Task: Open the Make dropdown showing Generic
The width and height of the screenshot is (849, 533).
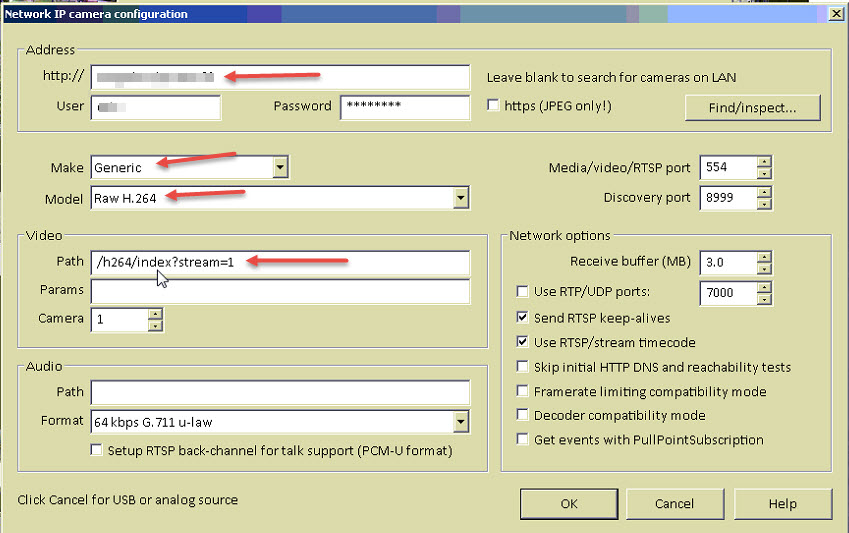Action: click(x=280, y=168)
